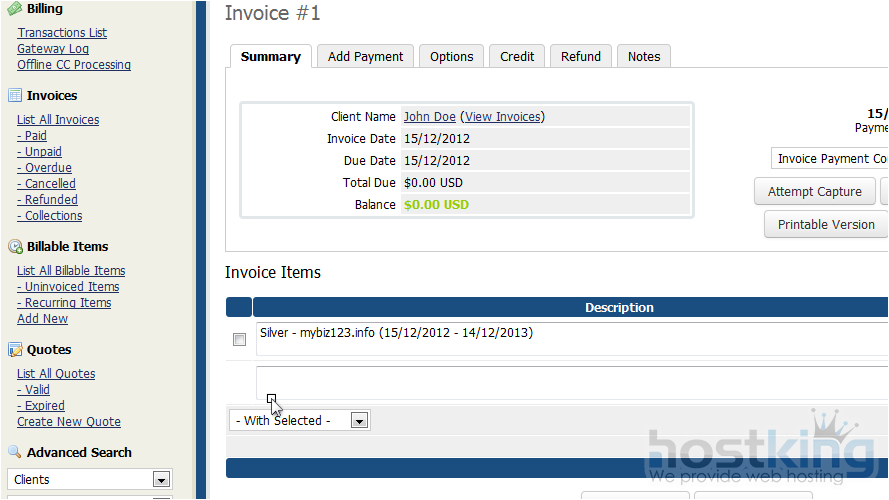This screenshot has width=889, height=500.
Task: Select the Credit tab
Action: click(x=517, y=57)
